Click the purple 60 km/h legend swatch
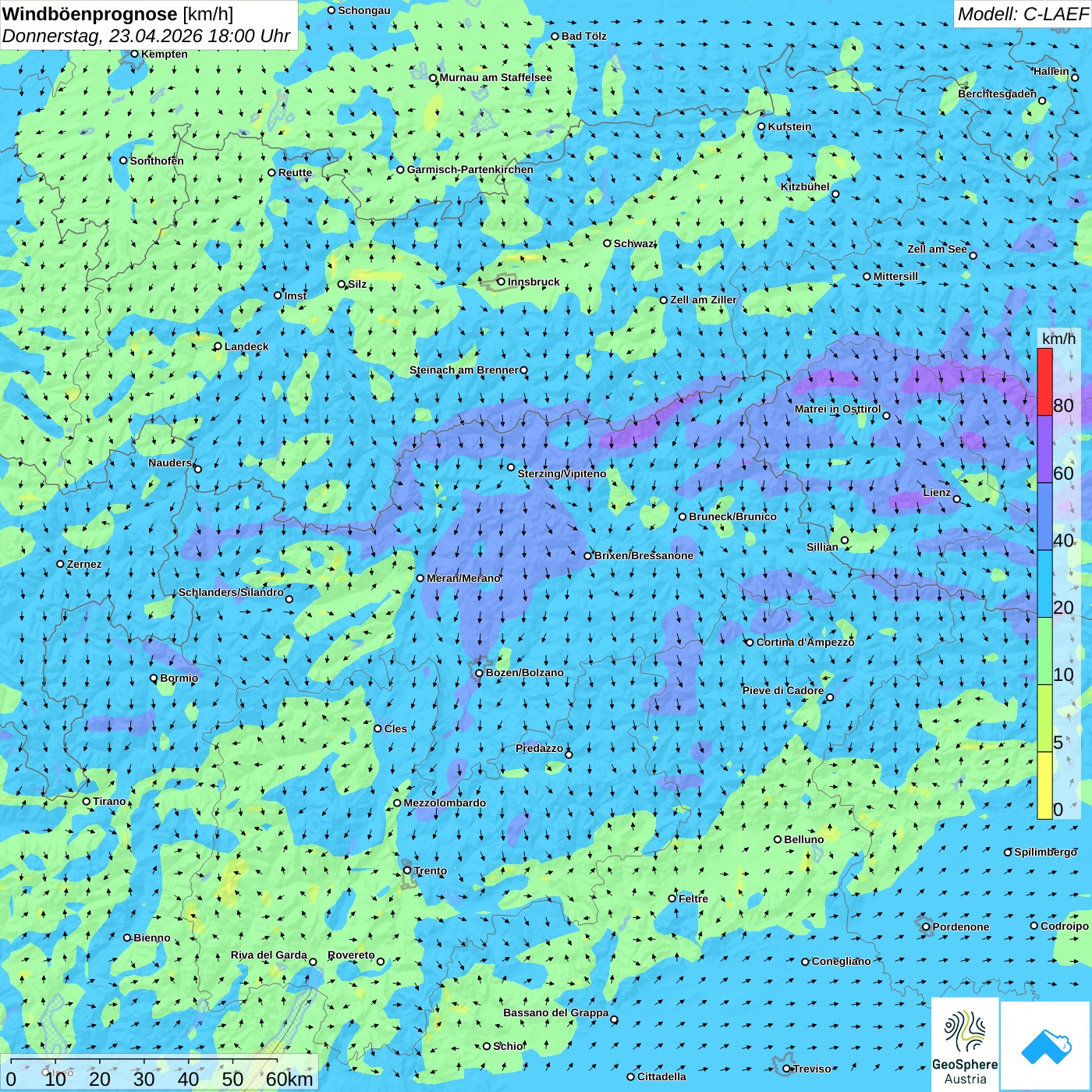The image size is (1092, 1092). click(1044, 449)
